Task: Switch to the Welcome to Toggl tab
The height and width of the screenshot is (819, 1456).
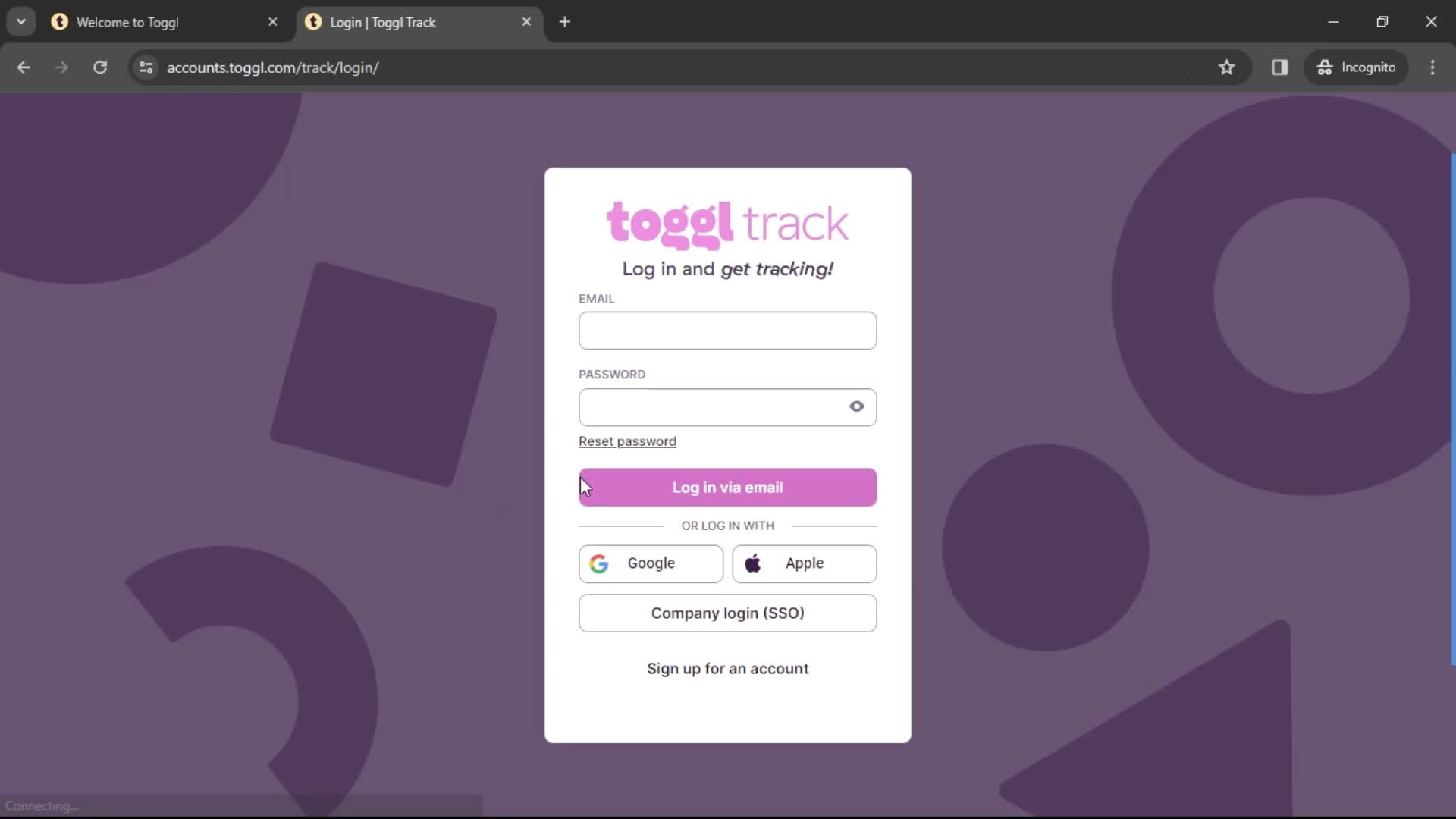Action: tap(165, 22)
